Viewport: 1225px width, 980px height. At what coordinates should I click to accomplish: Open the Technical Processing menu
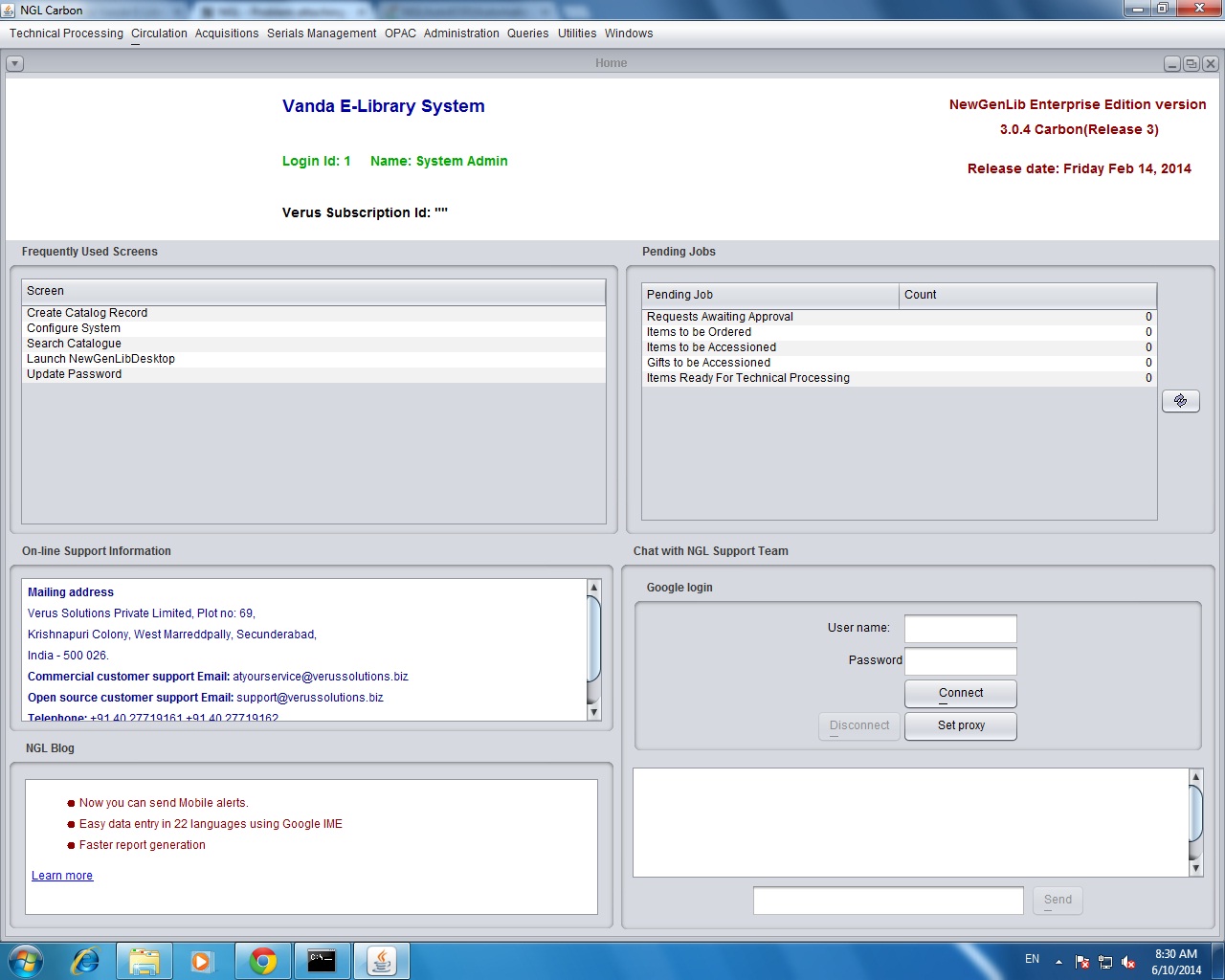pyautogui.click(x=66, y=33)
